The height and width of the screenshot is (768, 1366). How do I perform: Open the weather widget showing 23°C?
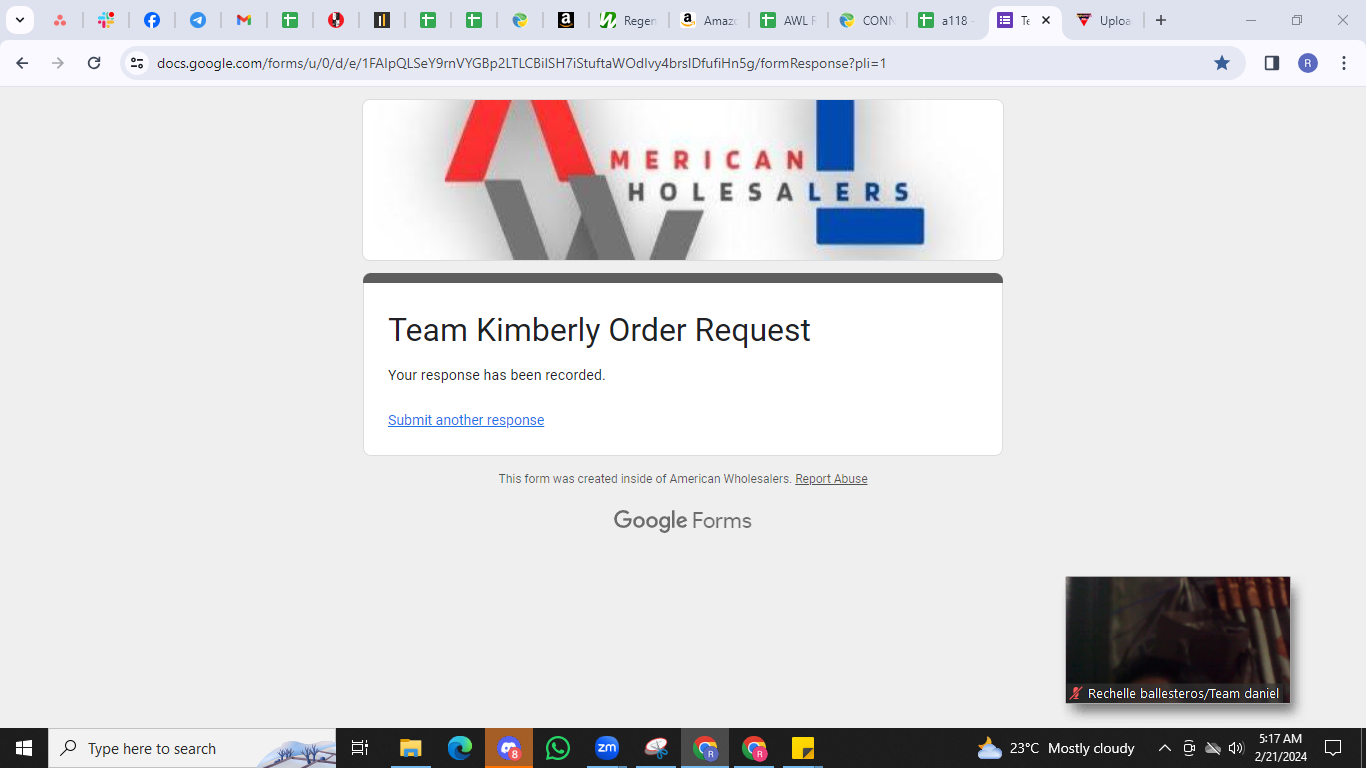[x=1056, y=748]
